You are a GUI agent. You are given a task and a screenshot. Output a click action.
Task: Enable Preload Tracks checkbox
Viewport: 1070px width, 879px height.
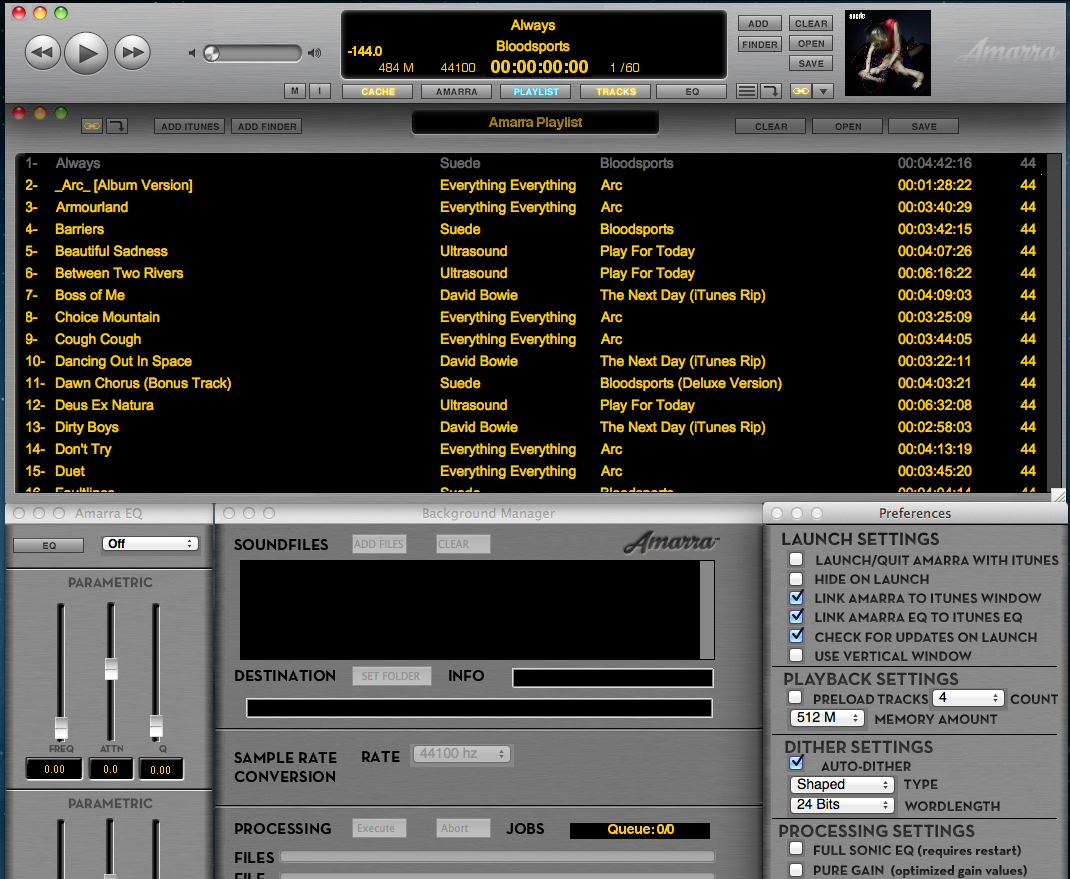click(x=795, y=697)
